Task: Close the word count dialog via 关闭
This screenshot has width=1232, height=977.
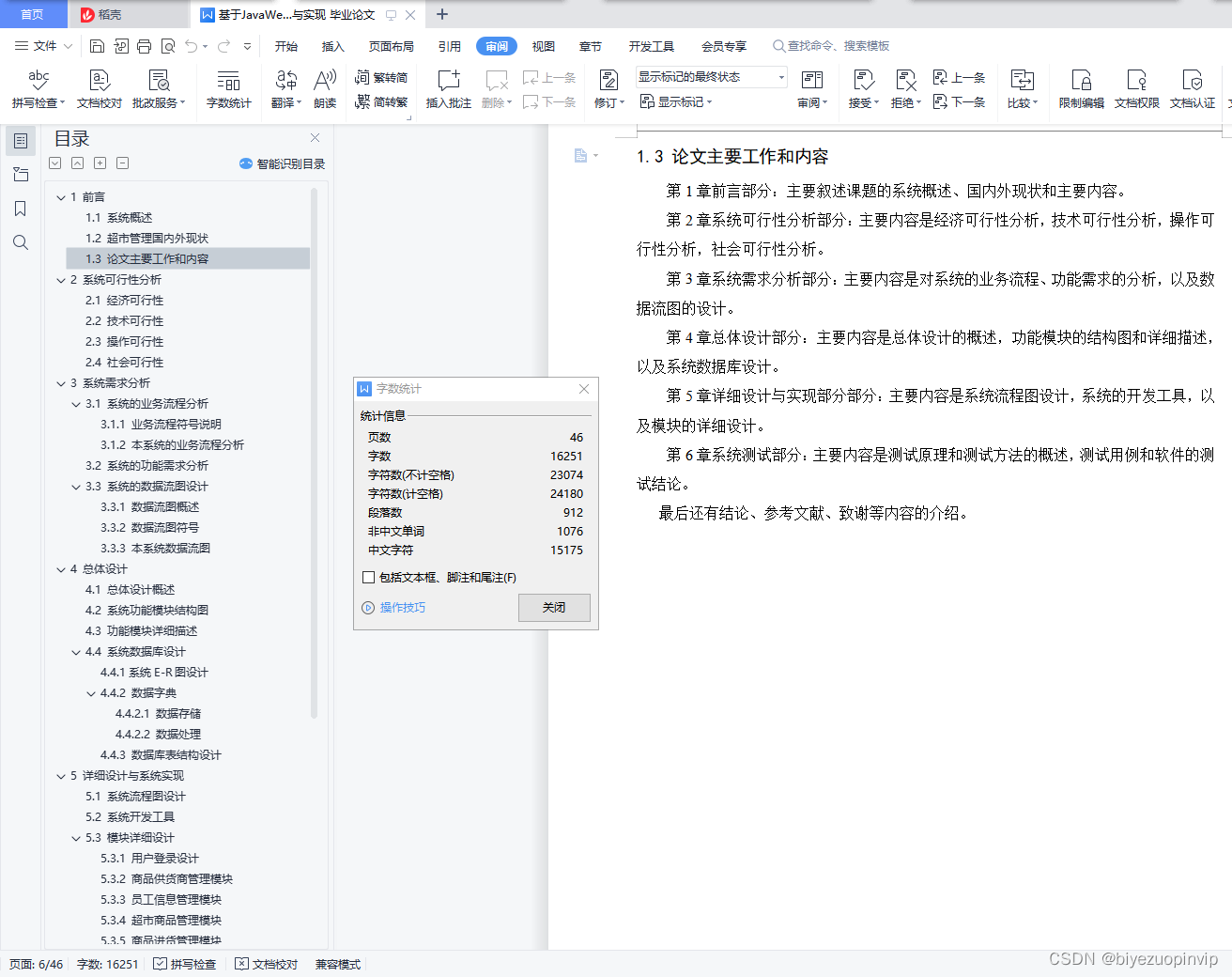Action: click(554, 608)
